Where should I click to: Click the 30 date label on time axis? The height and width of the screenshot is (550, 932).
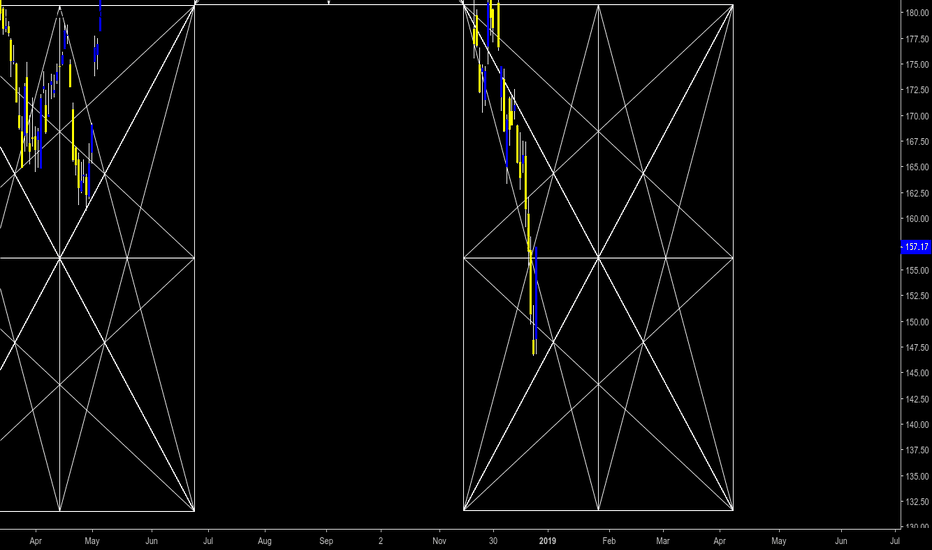(x=493, y=541)
